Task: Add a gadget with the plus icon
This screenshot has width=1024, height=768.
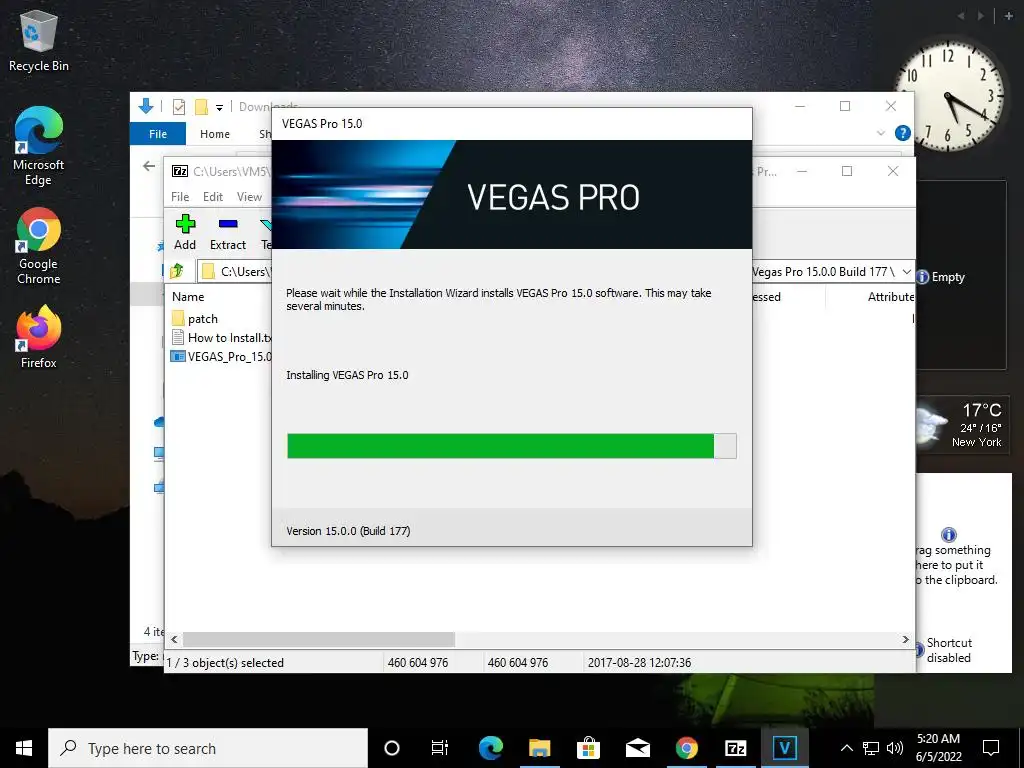Action: [x=1008, y=16]
